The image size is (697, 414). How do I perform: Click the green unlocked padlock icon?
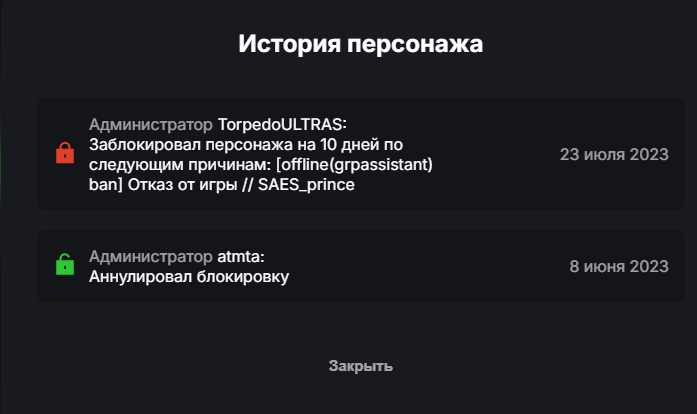point(64,266)
